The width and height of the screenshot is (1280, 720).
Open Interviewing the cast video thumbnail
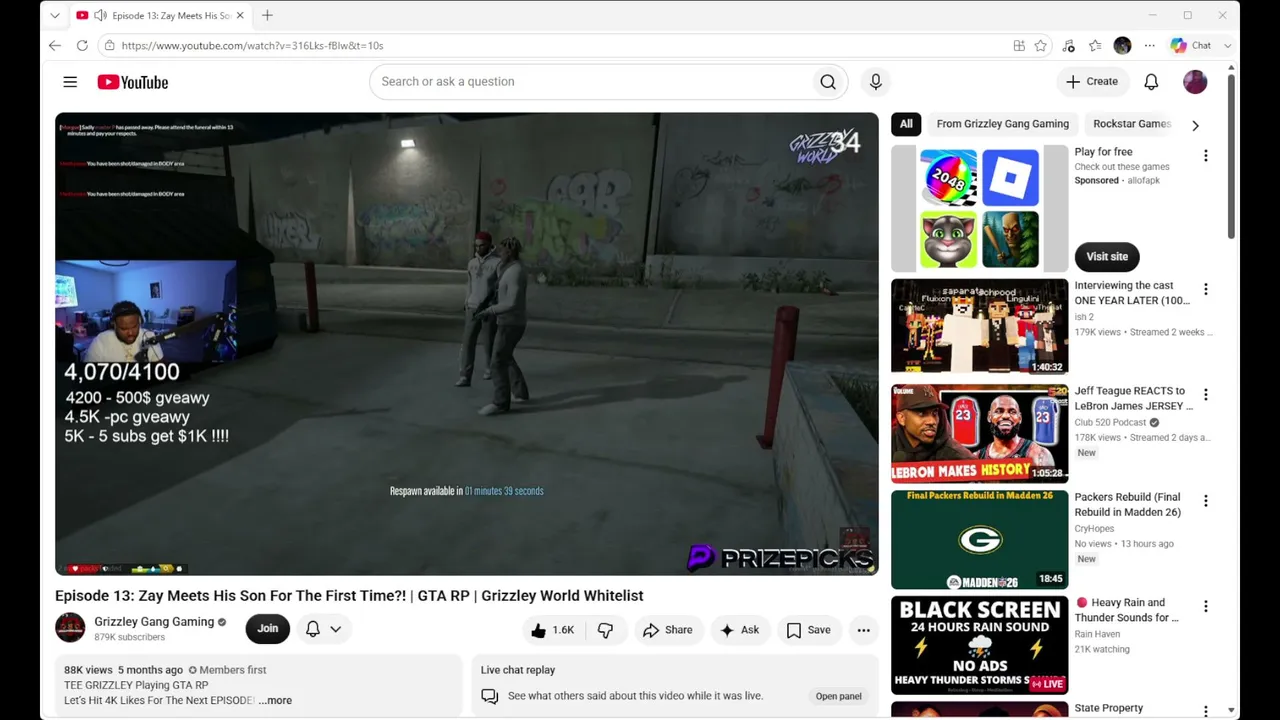[x=980, y=327]
